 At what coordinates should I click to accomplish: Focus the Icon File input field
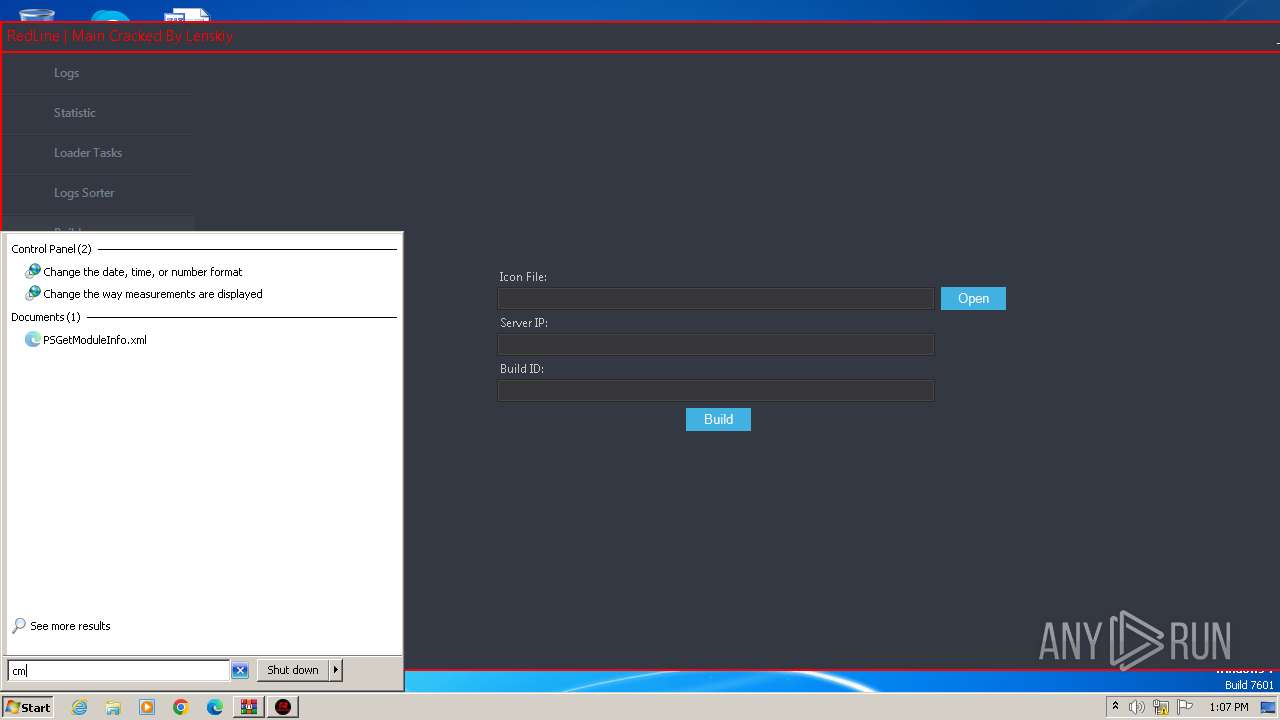716,299
